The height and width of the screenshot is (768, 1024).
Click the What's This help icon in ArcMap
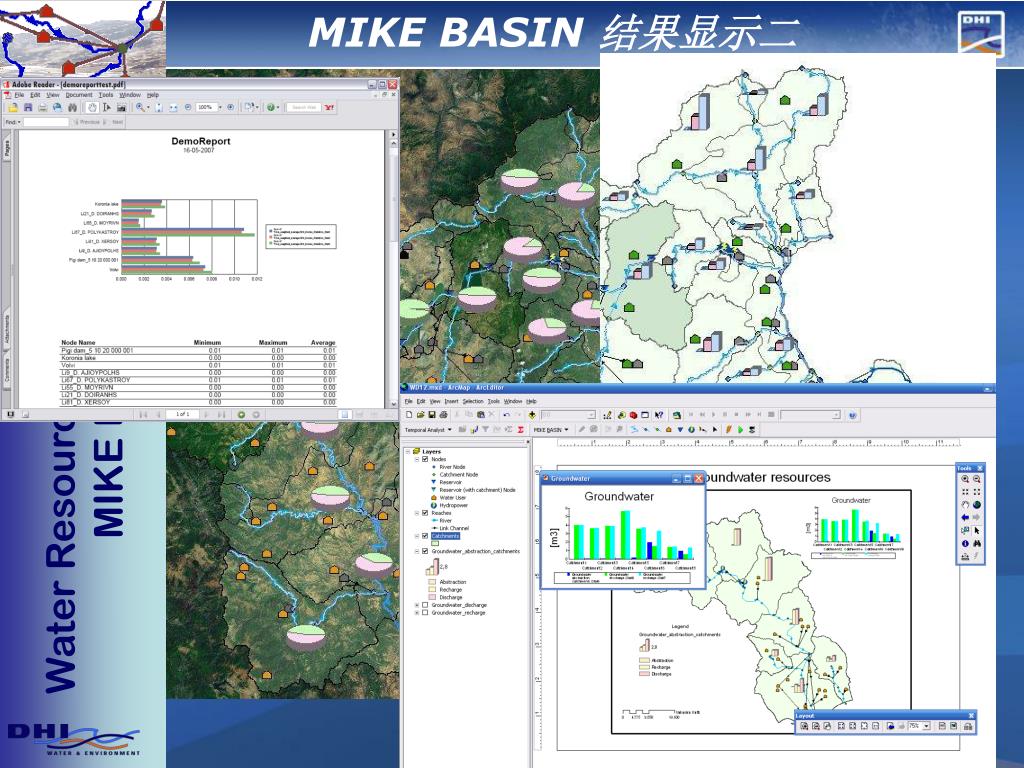pos(659,415)
